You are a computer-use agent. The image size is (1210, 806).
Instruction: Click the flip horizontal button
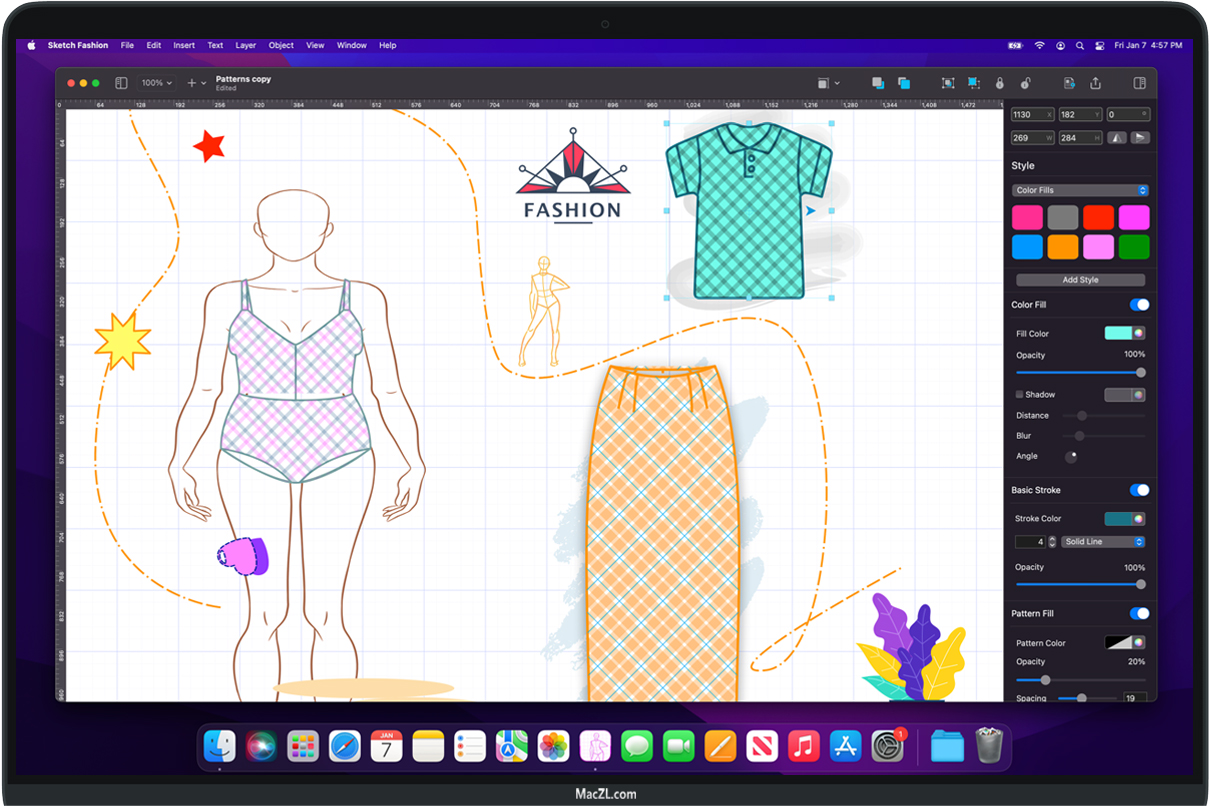point(1117,138)
